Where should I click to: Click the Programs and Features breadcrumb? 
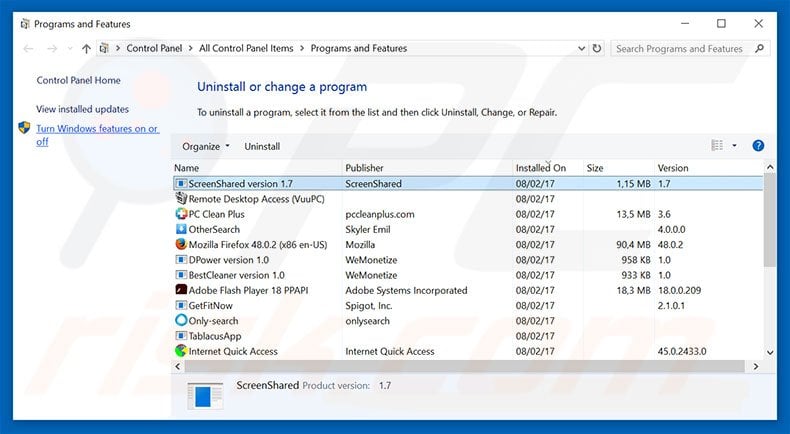point(359,48)
